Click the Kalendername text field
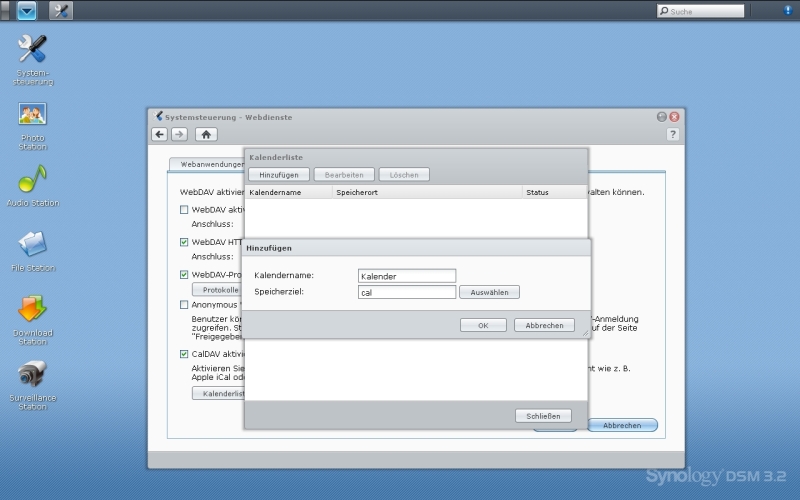The width and height of the screenshot is (800, 500). [406, 276]
